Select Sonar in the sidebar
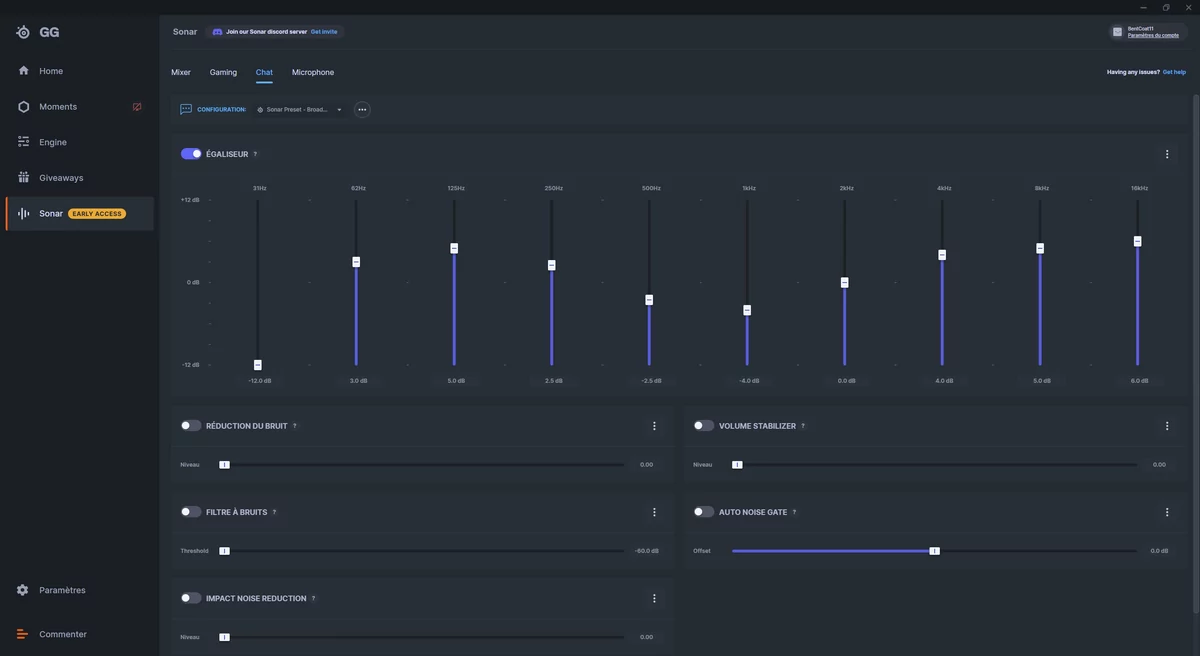The width and height of the screenshot is (1200, 656). pos(80,214)
